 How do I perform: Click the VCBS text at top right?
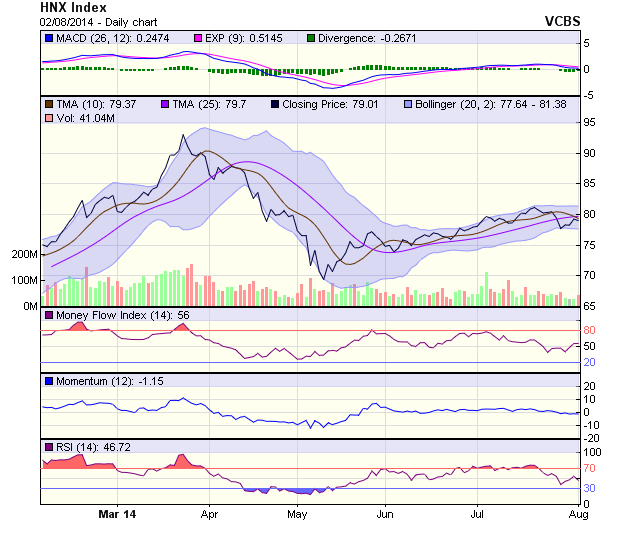[x=562, y=20]
